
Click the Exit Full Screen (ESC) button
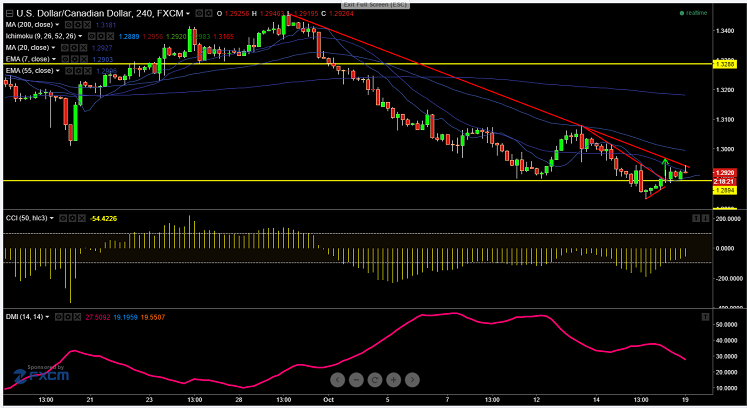375,5
